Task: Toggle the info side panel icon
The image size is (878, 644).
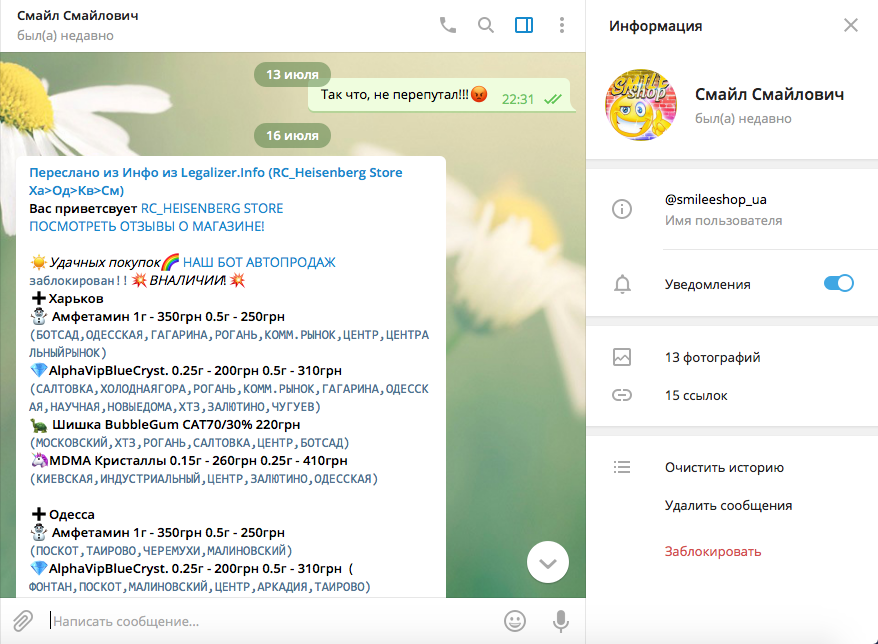Action: [524, 25]
